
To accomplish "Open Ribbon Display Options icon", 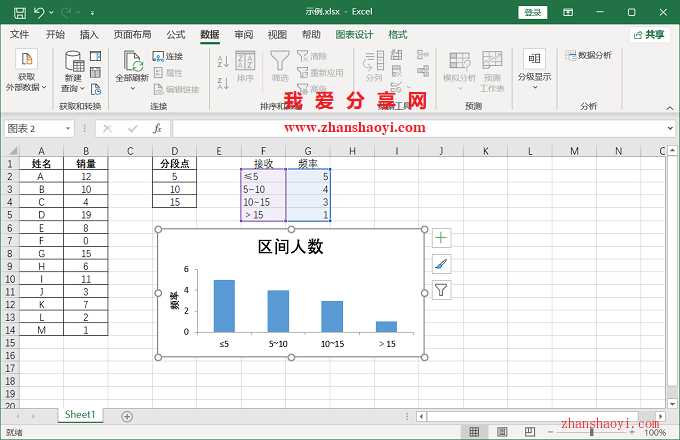I will point(568,13).
